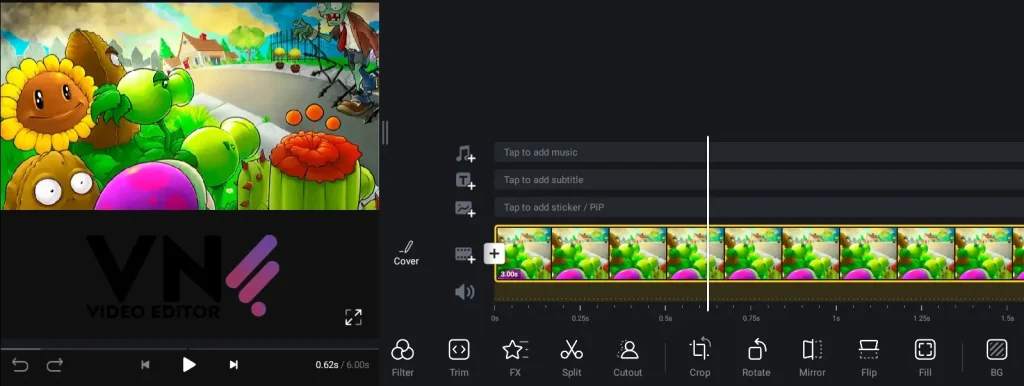The width and height of the screenshot is (1024, 386).
Task: Click the 1s timeline ruler mark
Action: (x=836, y=319)
